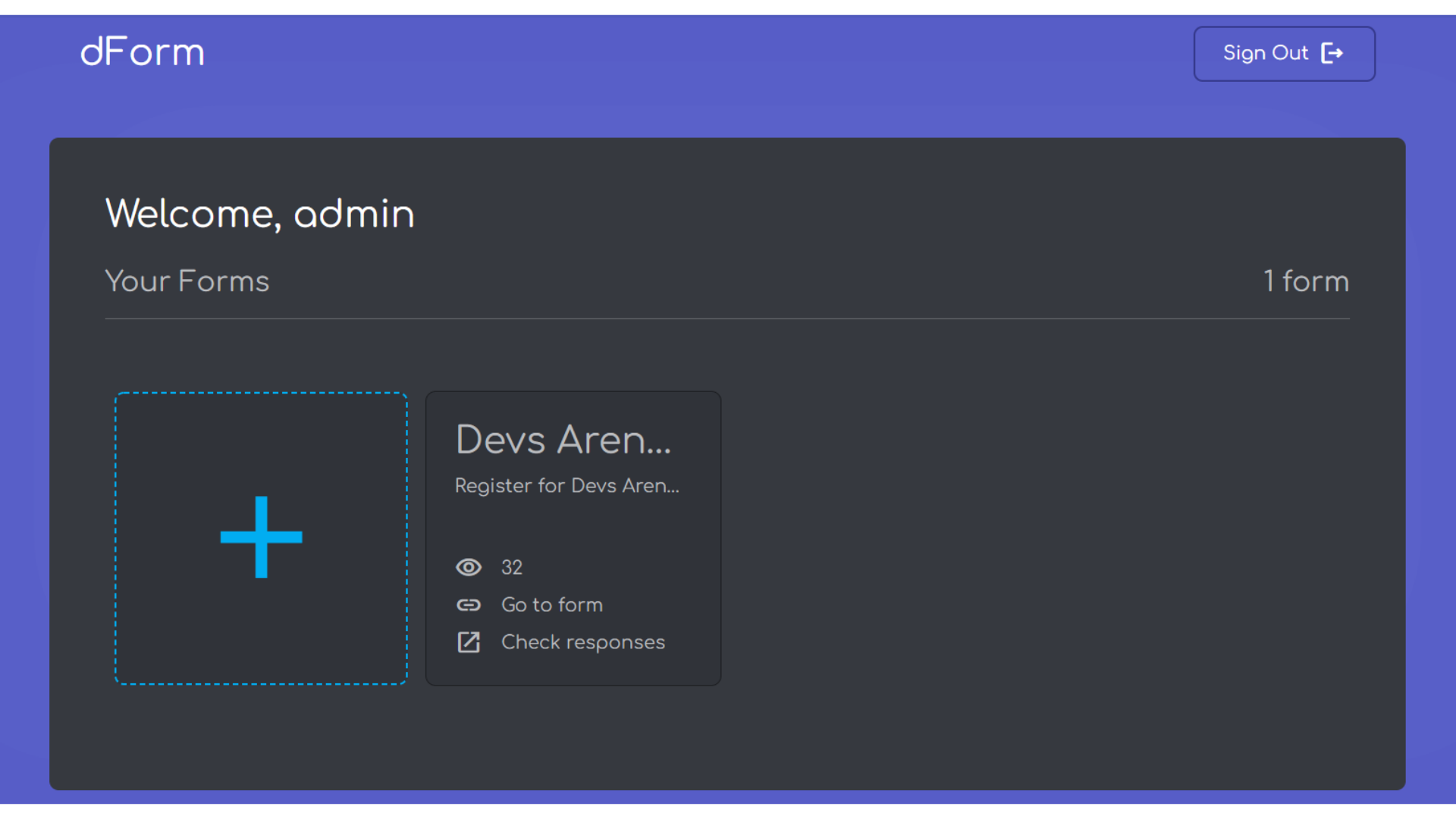Click the dForm logo in the header

tap(142, 52)
